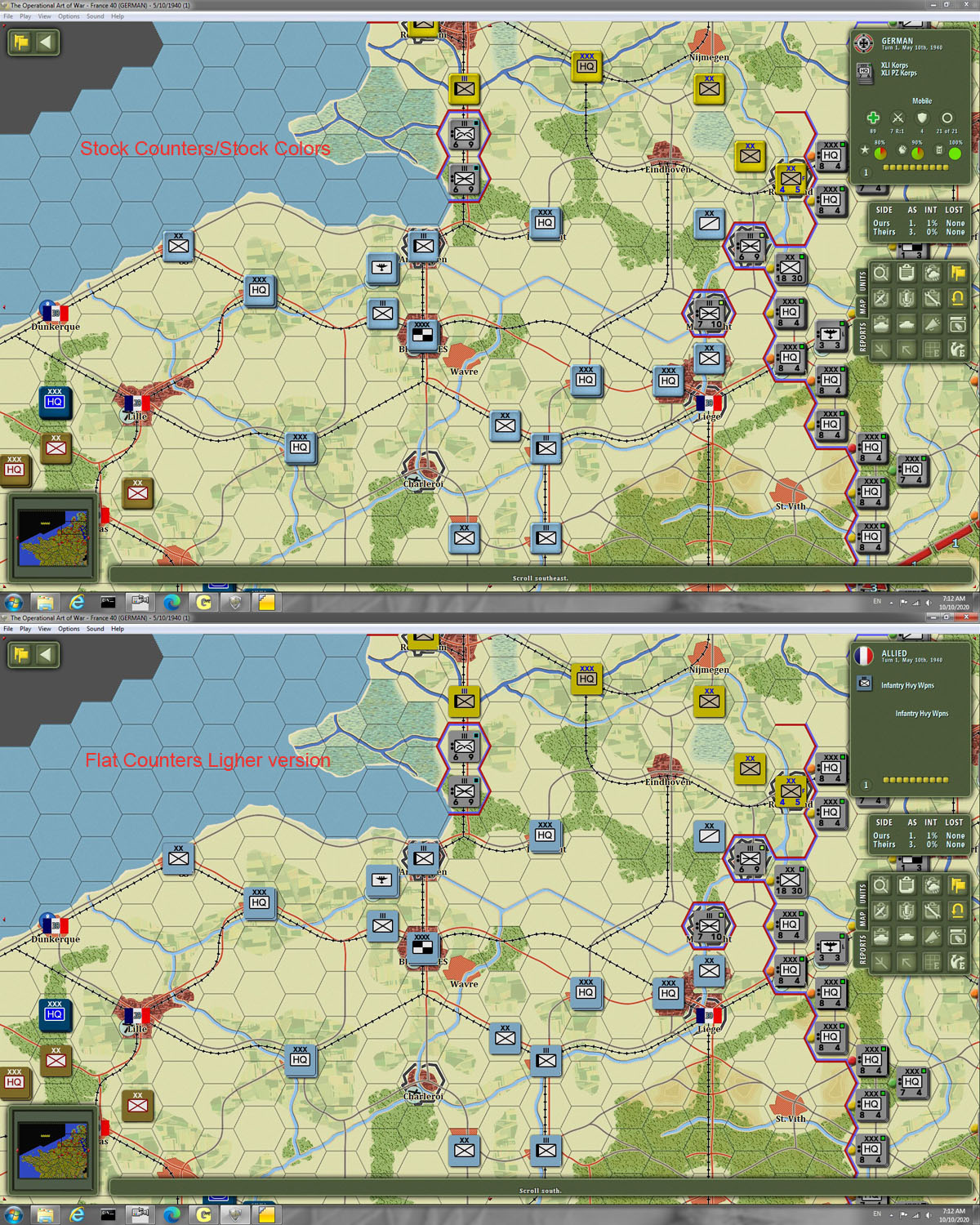This screenshot has width=980, height=1225.
Task: Click Infantry Hvy Wpns unit icon in Allied panel
Action: coord(865,683)
